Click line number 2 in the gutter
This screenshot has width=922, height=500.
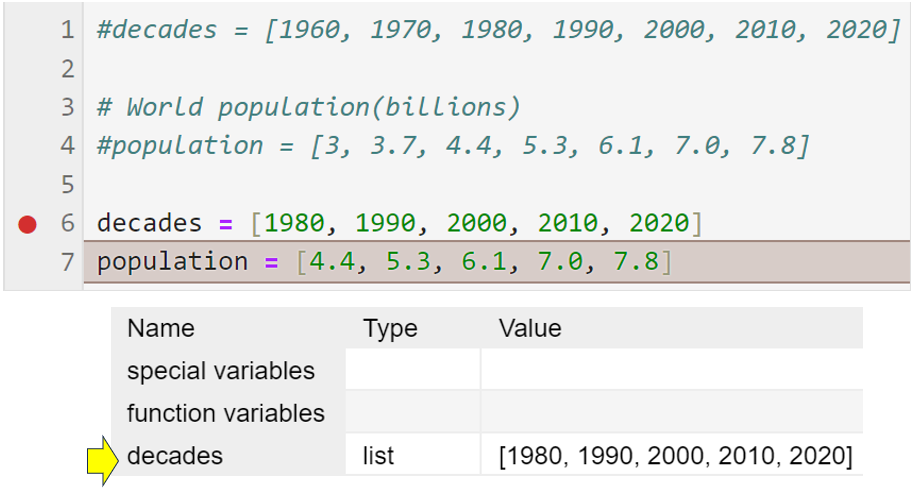[x=67, y=69]
